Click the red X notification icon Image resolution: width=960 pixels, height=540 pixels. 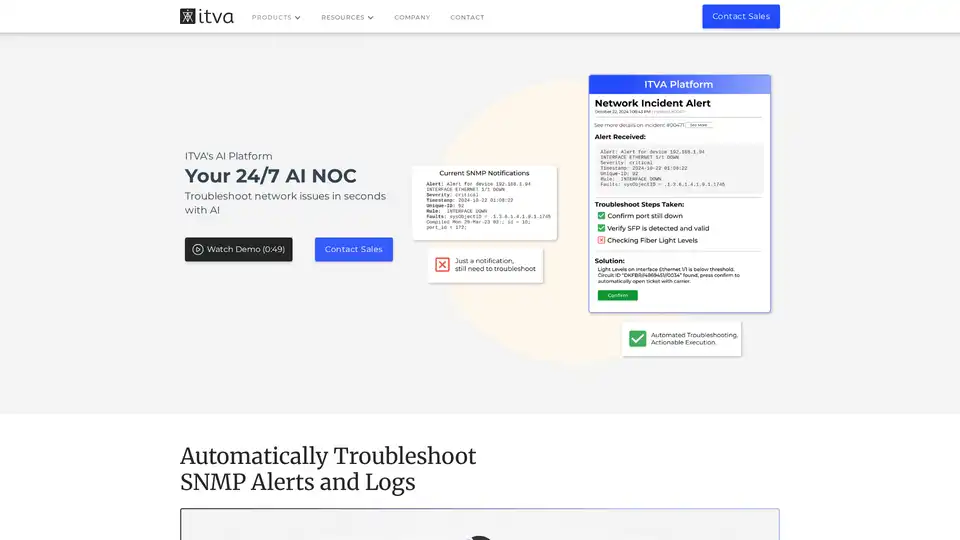[x=442, y=265]
